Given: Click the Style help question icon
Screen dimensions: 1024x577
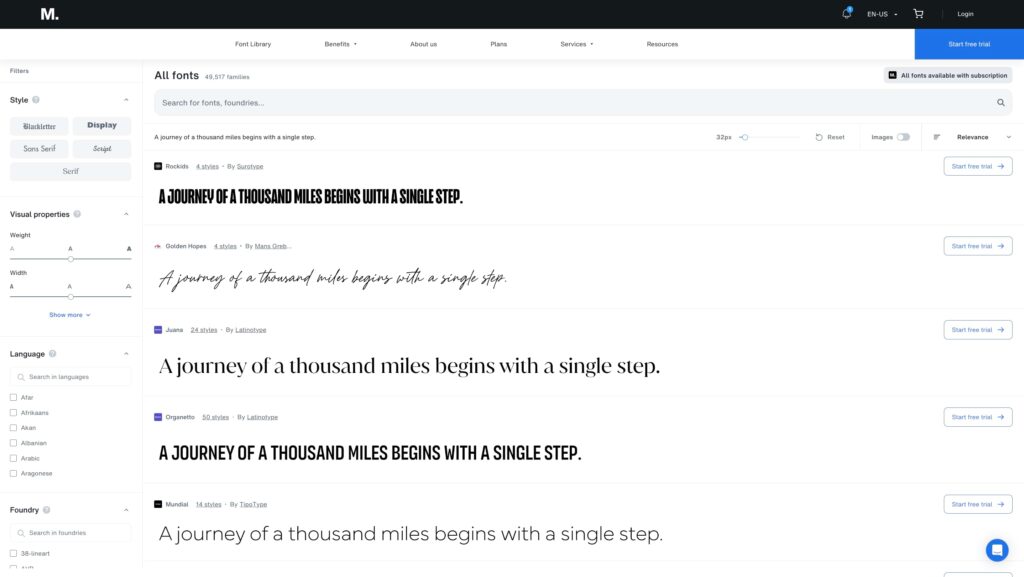Looking at the screenshot, I should (36, 100).
